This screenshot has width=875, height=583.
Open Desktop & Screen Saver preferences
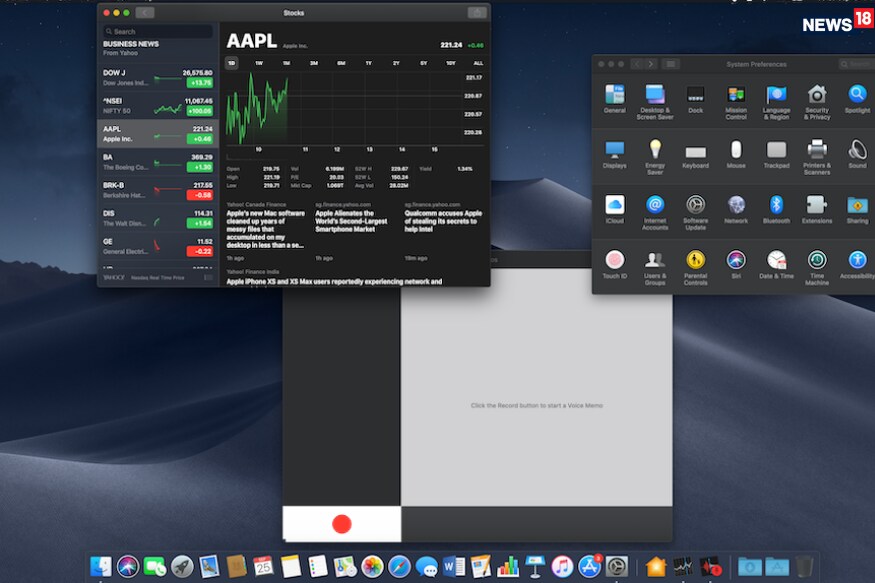[x=655, y=102]
